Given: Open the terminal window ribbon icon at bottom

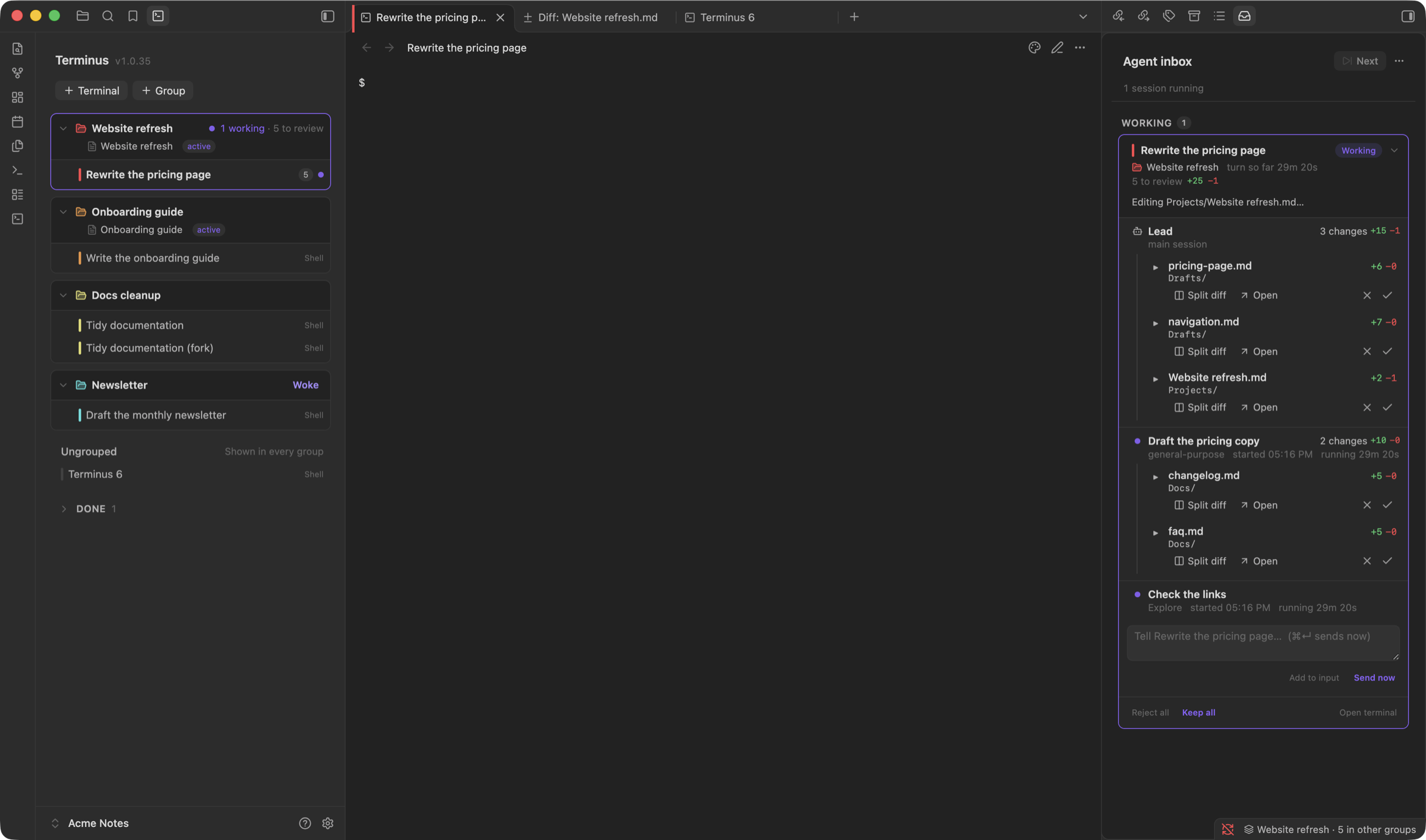Looking at the screenshot, I should click(x=17, y=219).
